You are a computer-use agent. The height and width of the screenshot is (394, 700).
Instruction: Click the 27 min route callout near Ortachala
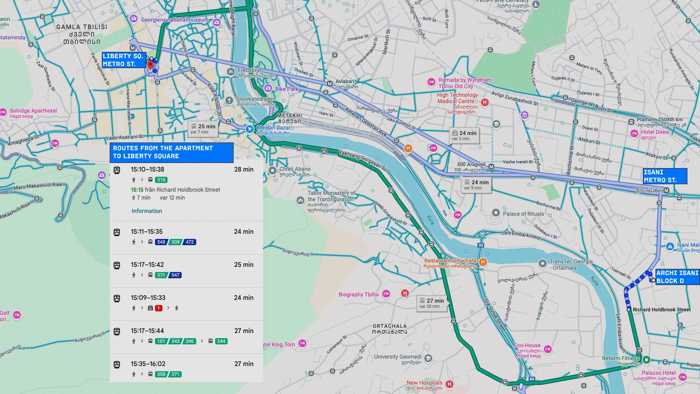[432, 303]
